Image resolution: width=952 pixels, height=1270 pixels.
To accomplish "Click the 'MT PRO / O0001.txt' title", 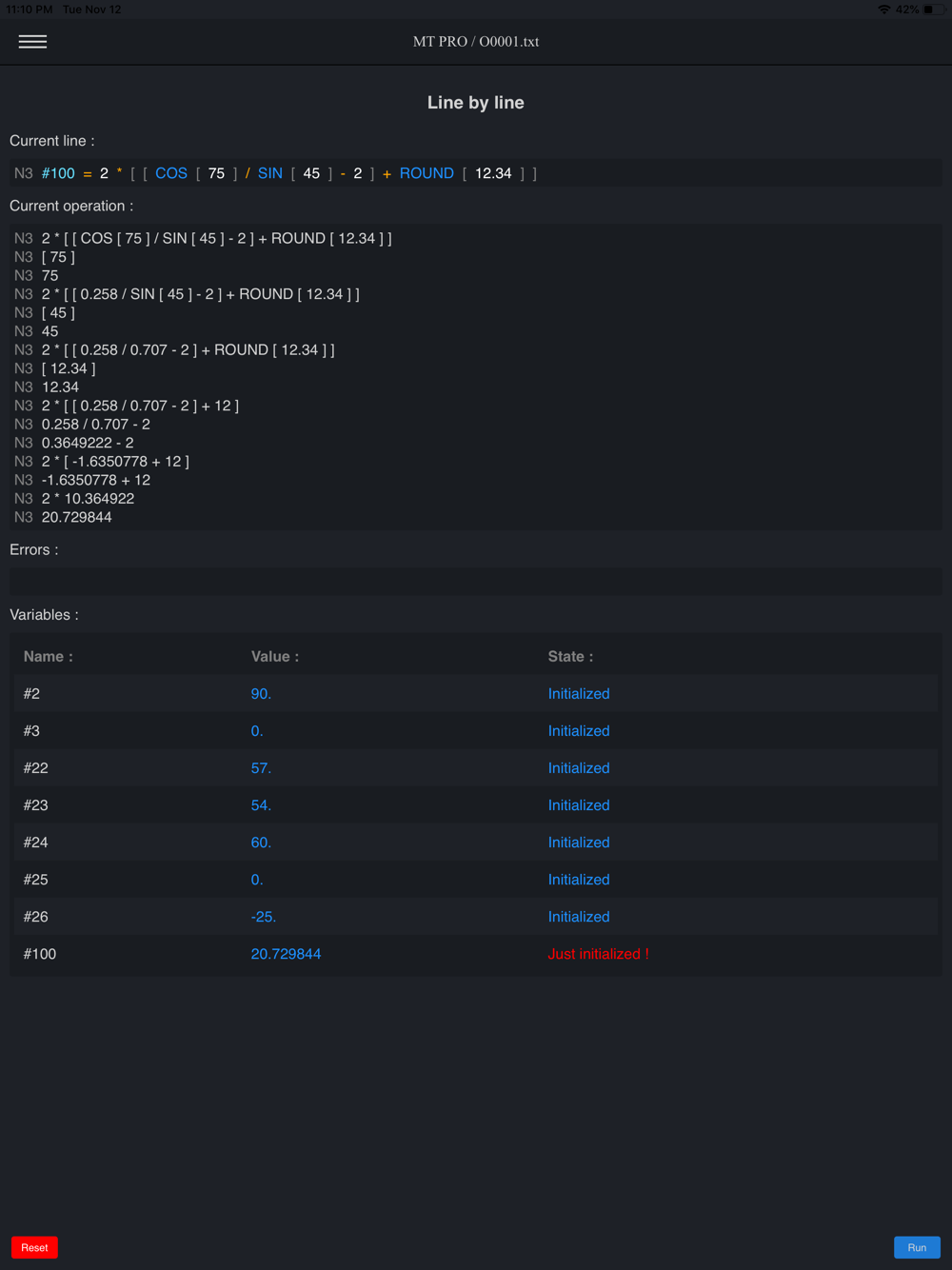I will coord(476,42).
